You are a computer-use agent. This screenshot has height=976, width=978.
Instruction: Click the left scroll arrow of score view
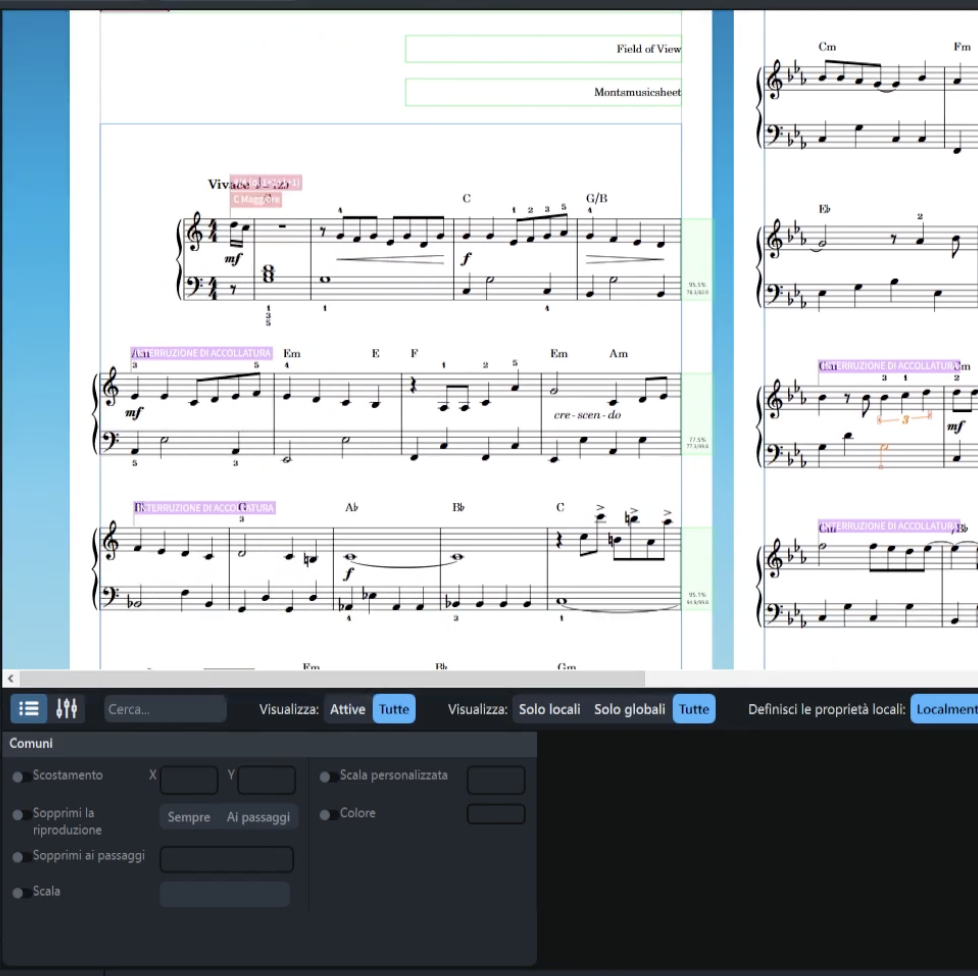(10, 679)
